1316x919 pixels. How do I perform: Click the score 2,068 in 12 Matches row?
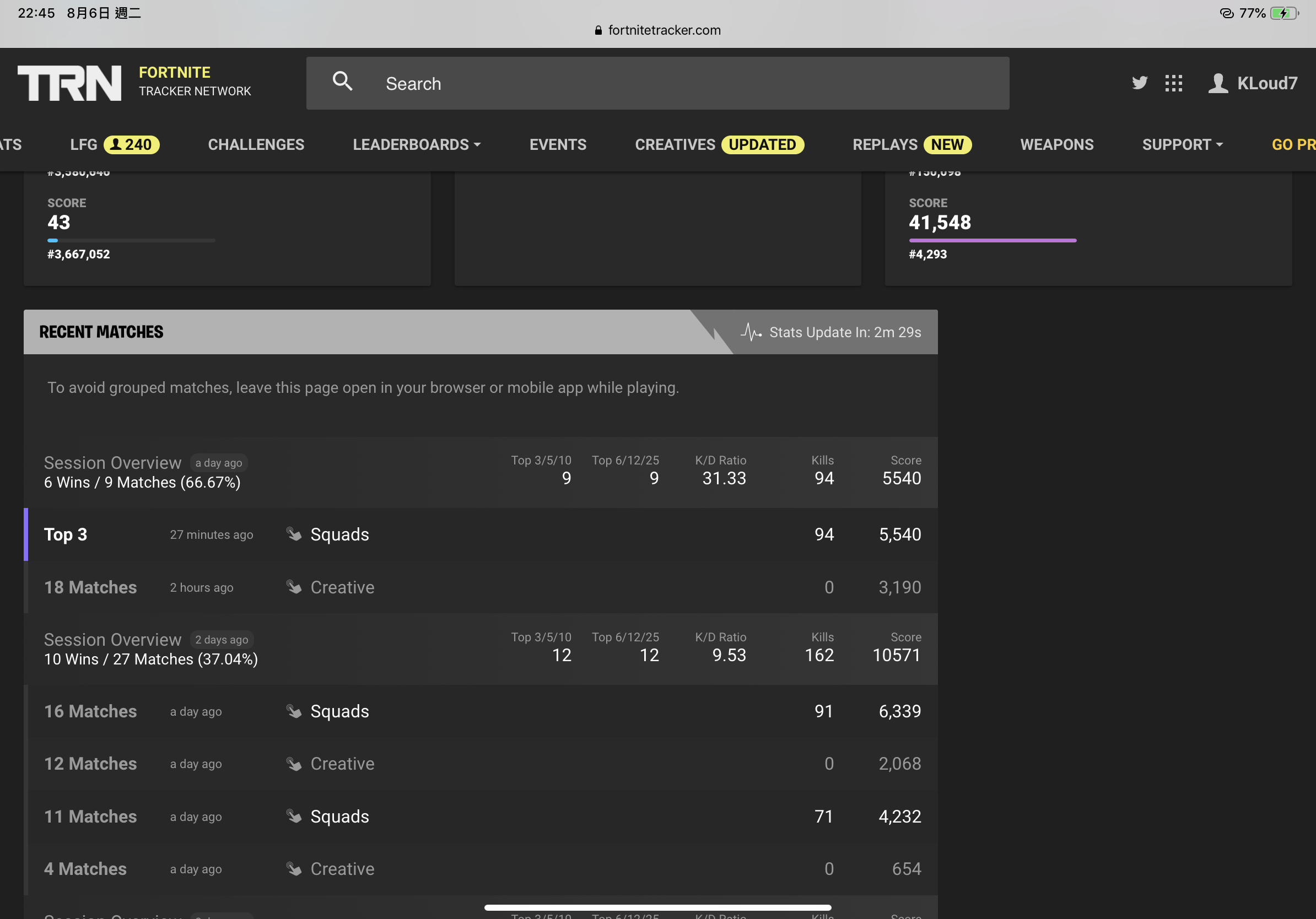[900, 764]
